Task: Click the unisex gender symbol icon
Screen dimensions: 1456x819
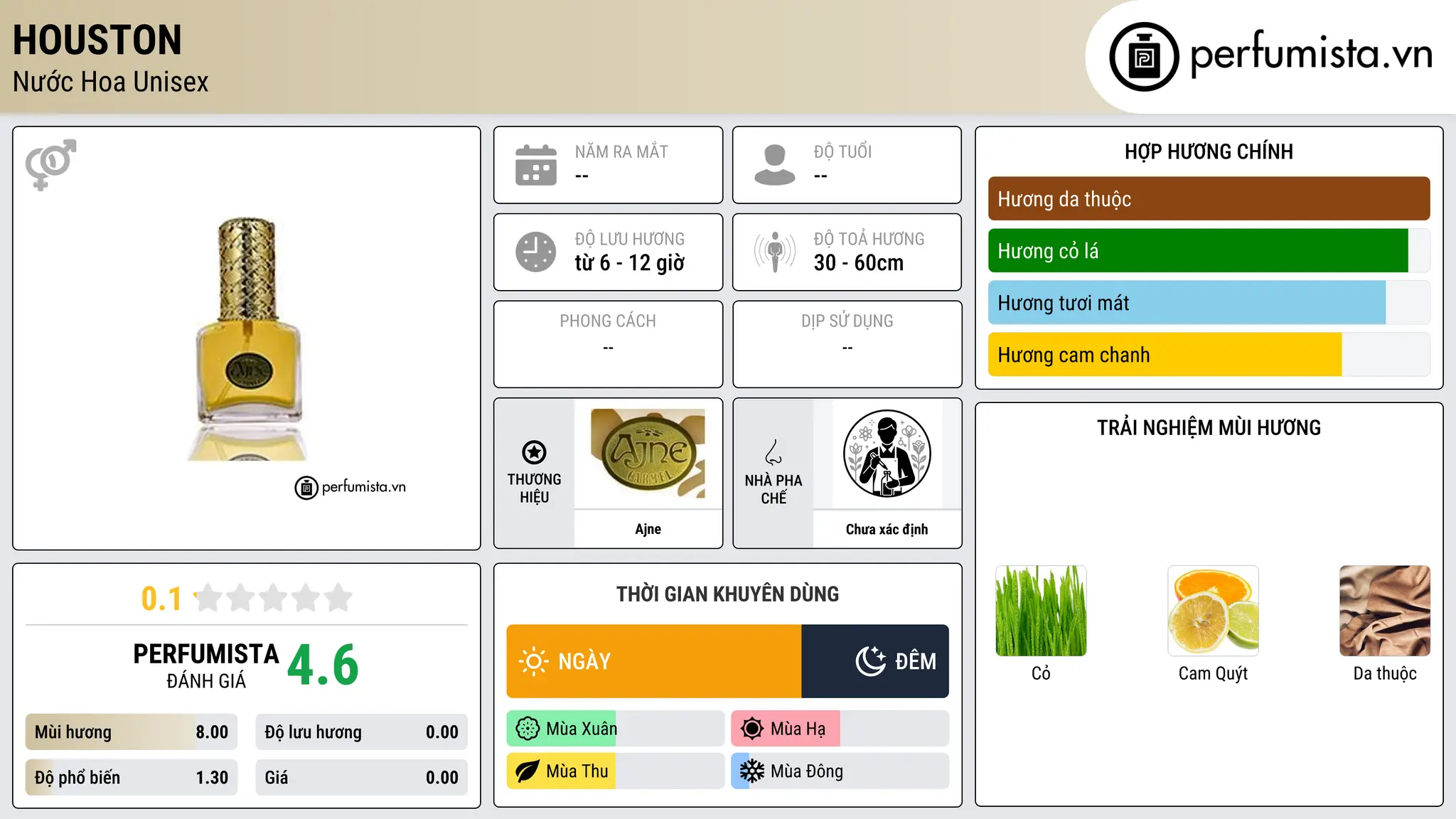Action: click(50, 164)
